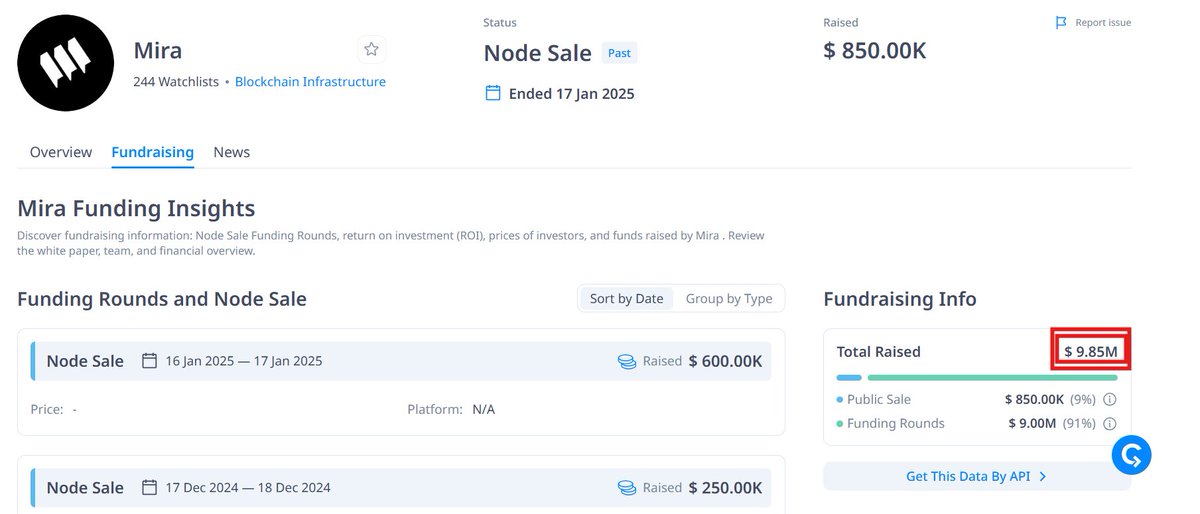Open the blue floating G widget button
1200x514 pixels.
(x=1132, y=455)
